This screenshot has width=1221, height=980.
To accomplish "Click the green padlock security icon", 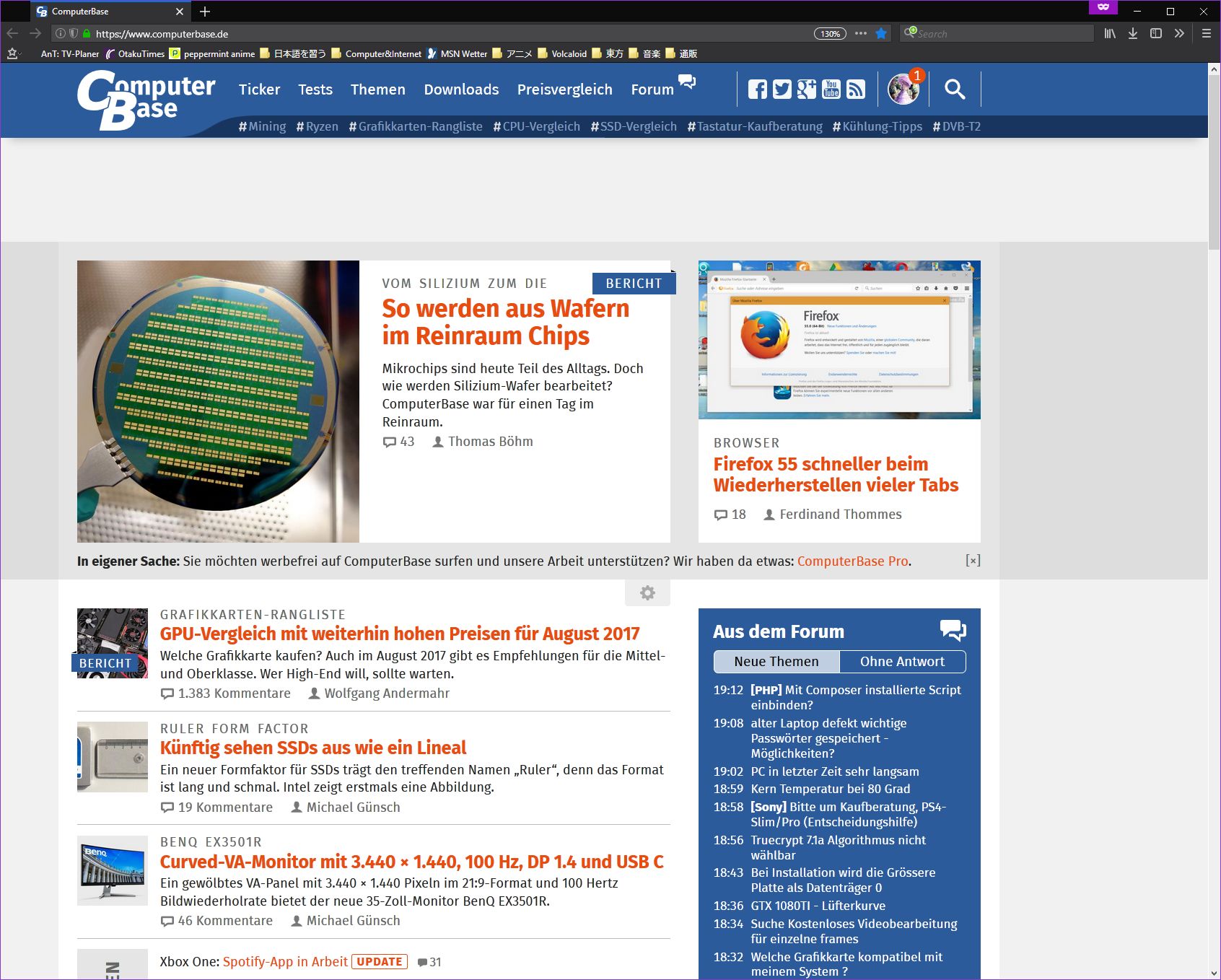I will tap(87, 33).
